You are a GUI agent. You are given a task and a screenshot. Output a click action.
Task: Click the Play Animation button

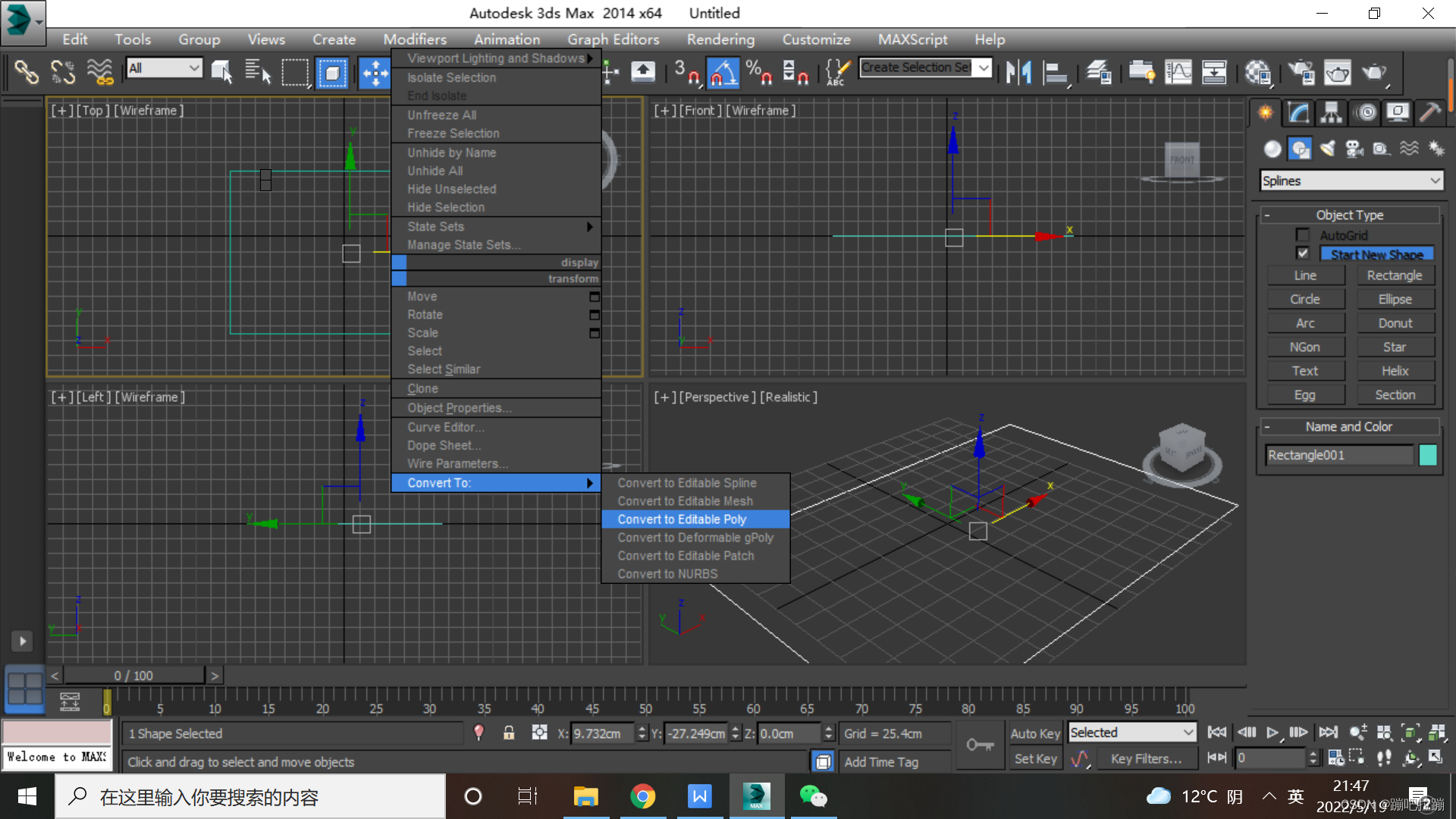(x=1272, y=733)
